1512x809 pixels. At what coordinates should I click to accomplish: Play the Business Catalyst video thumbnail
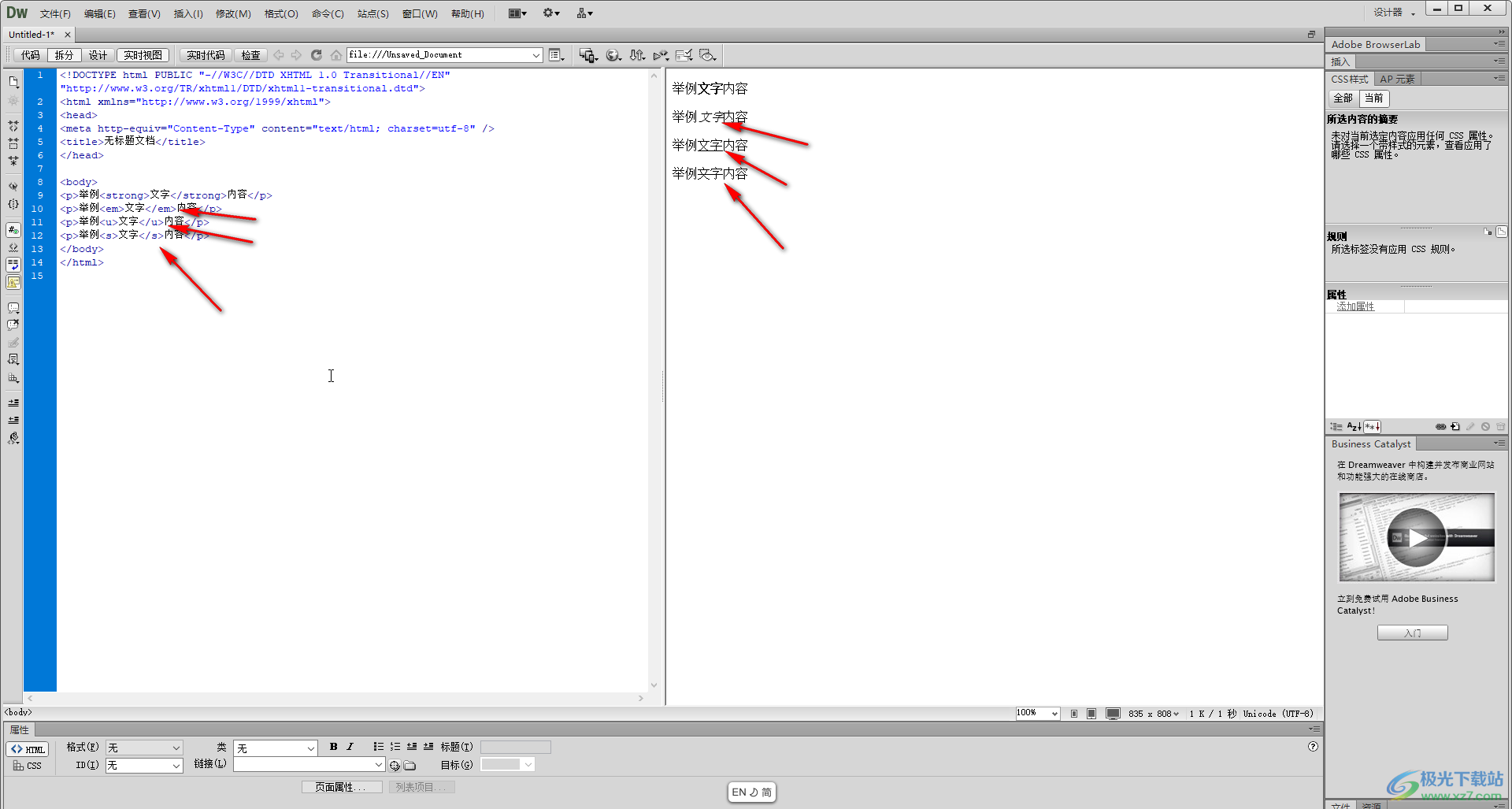1416,537
